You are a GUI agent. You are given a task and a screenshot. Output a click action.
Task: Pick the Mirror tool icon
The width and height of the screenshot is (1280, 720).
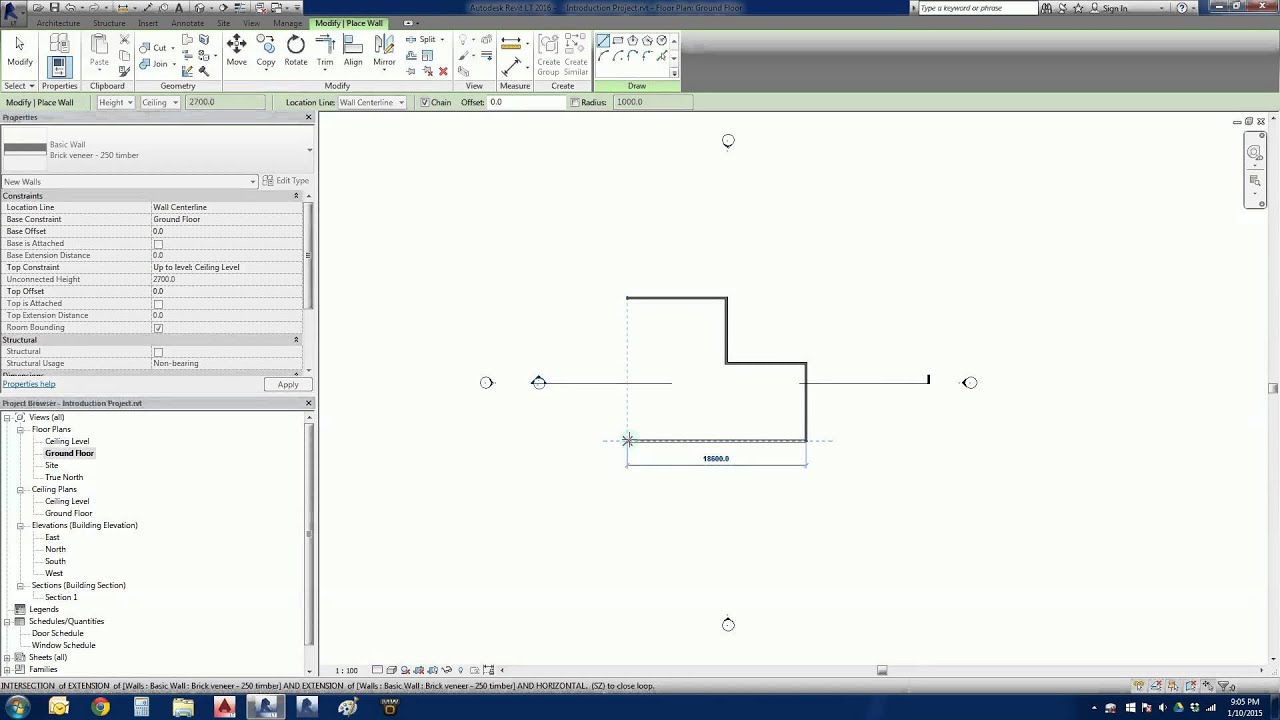coord(384,50)
